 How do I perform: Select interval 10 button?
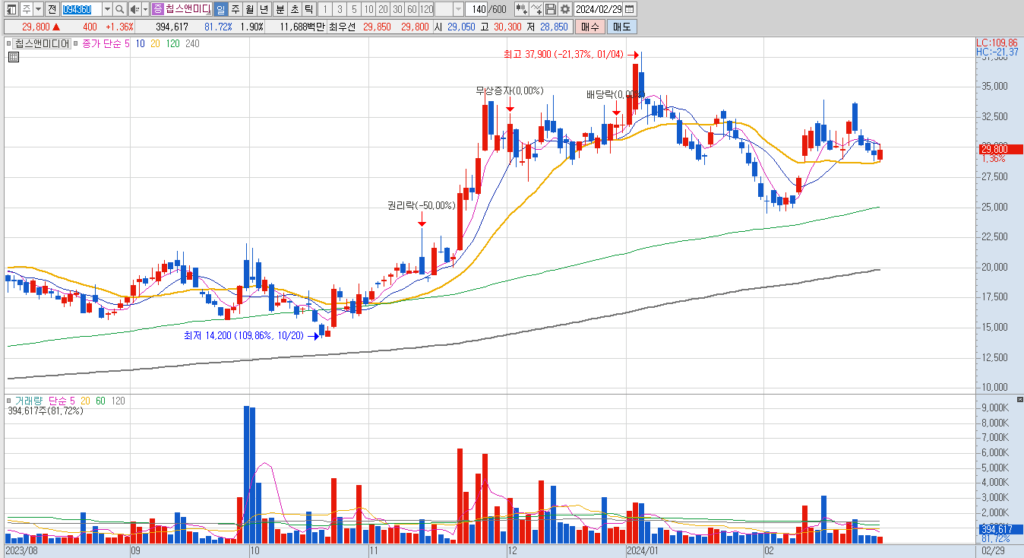pyautogui.click(x=368, y=9)
